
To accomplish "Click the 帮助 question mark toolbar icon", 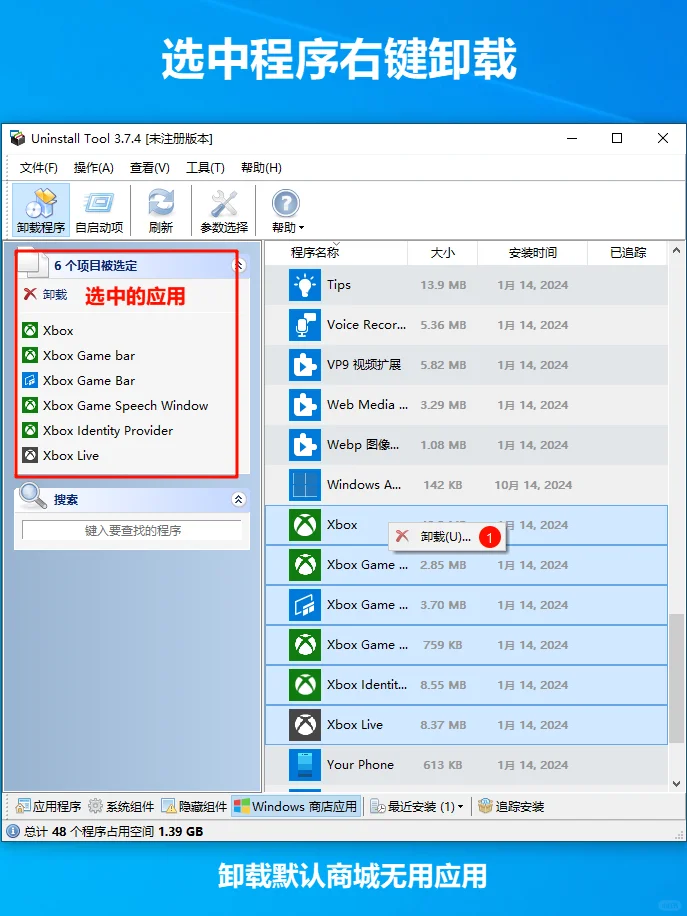I will click(x=285, y=204).
